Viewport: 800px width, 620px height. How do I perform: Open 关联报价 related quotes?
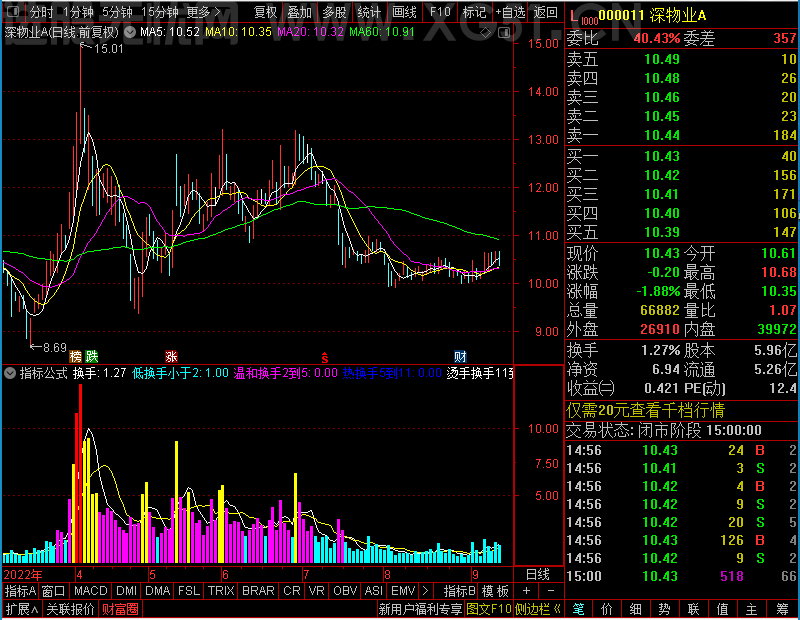point(70,609)
